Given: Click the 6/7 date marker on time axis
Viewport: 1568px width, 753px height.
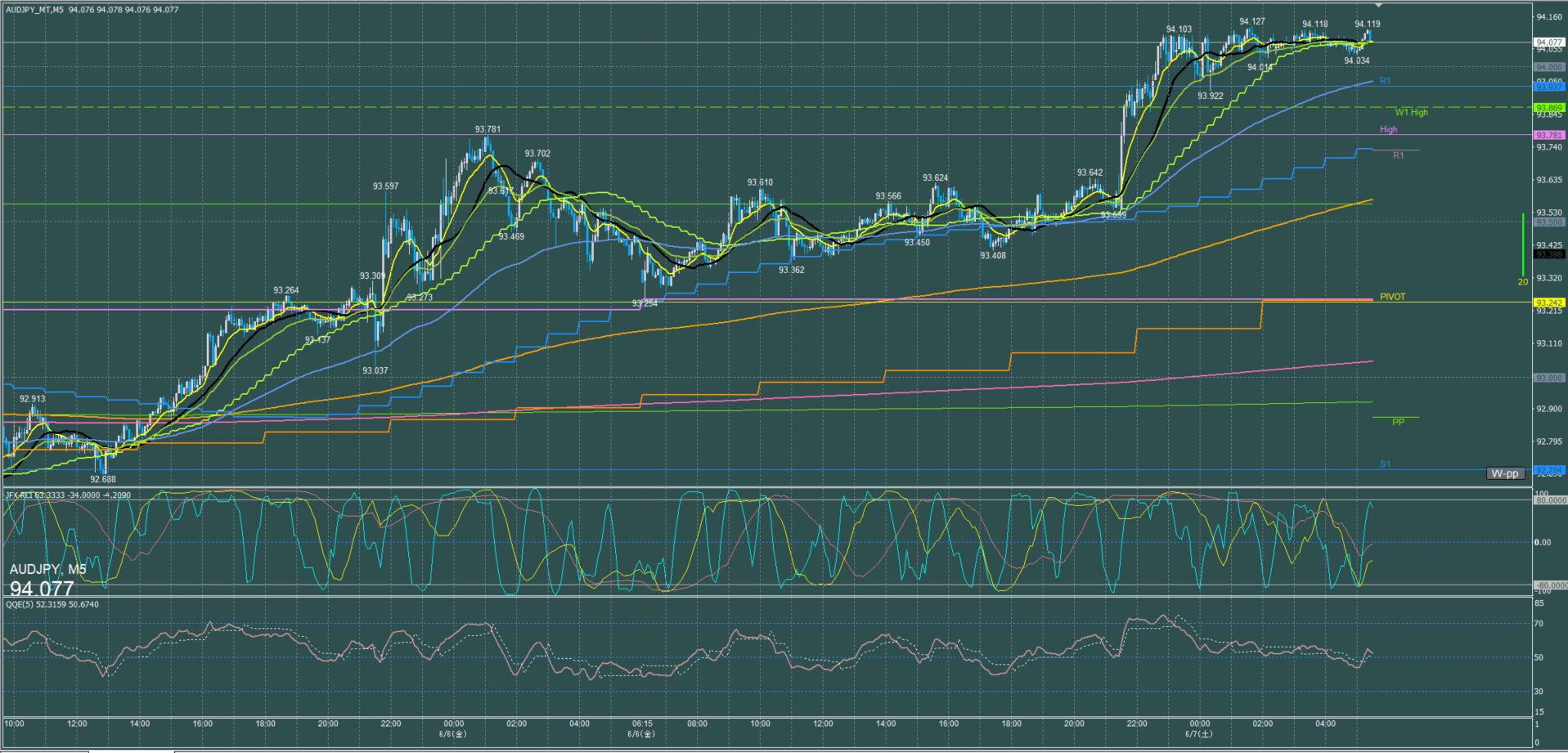Looking at the screenshot, I should tap(1201, 733).
